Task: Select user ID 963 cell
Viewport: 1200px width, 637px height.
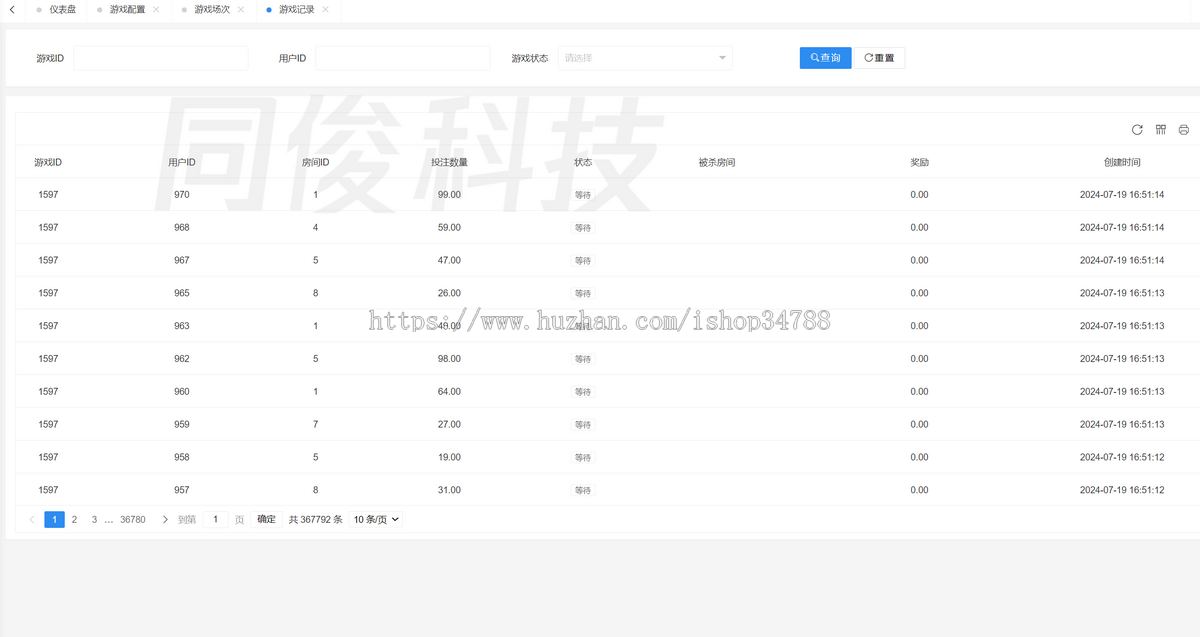Action: point(181,326)
